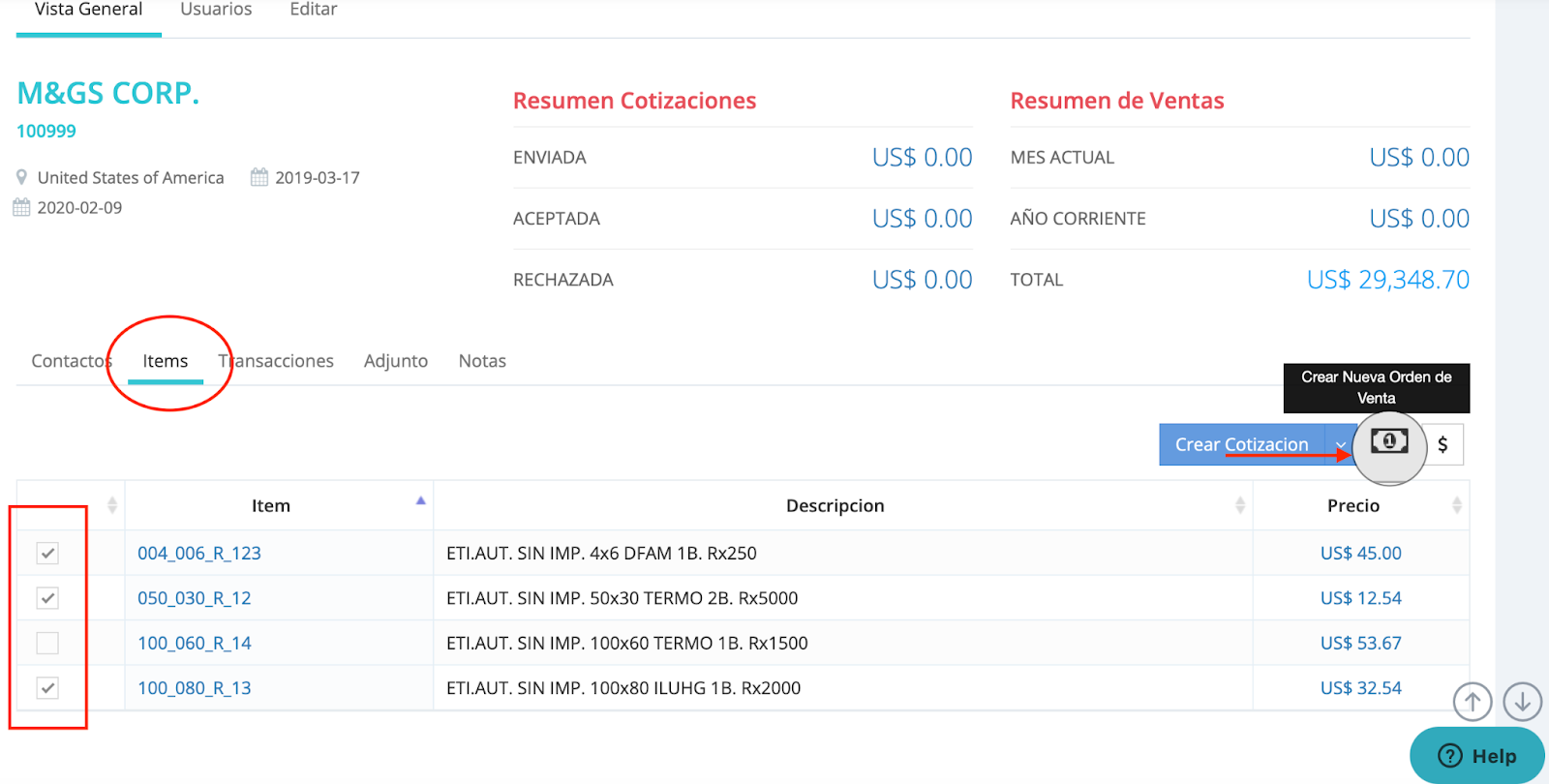
Task: Sort table by Item column
Action: 272,506
